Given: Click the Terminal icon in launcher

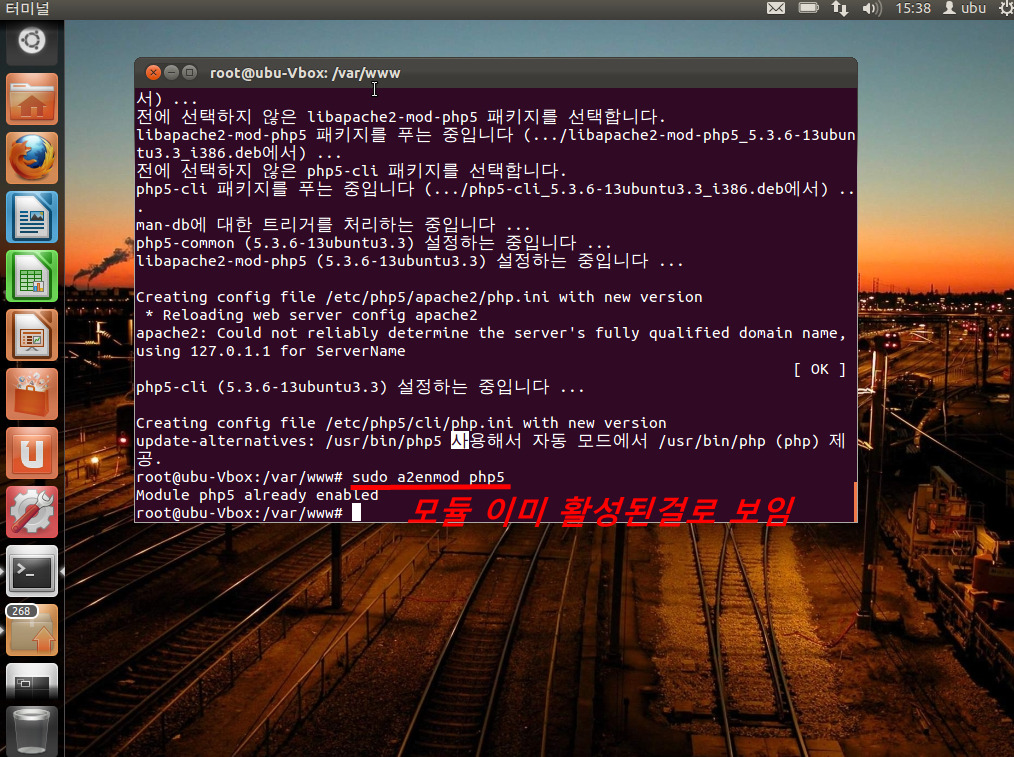Looking at the screenshot, I should (31, 571).
